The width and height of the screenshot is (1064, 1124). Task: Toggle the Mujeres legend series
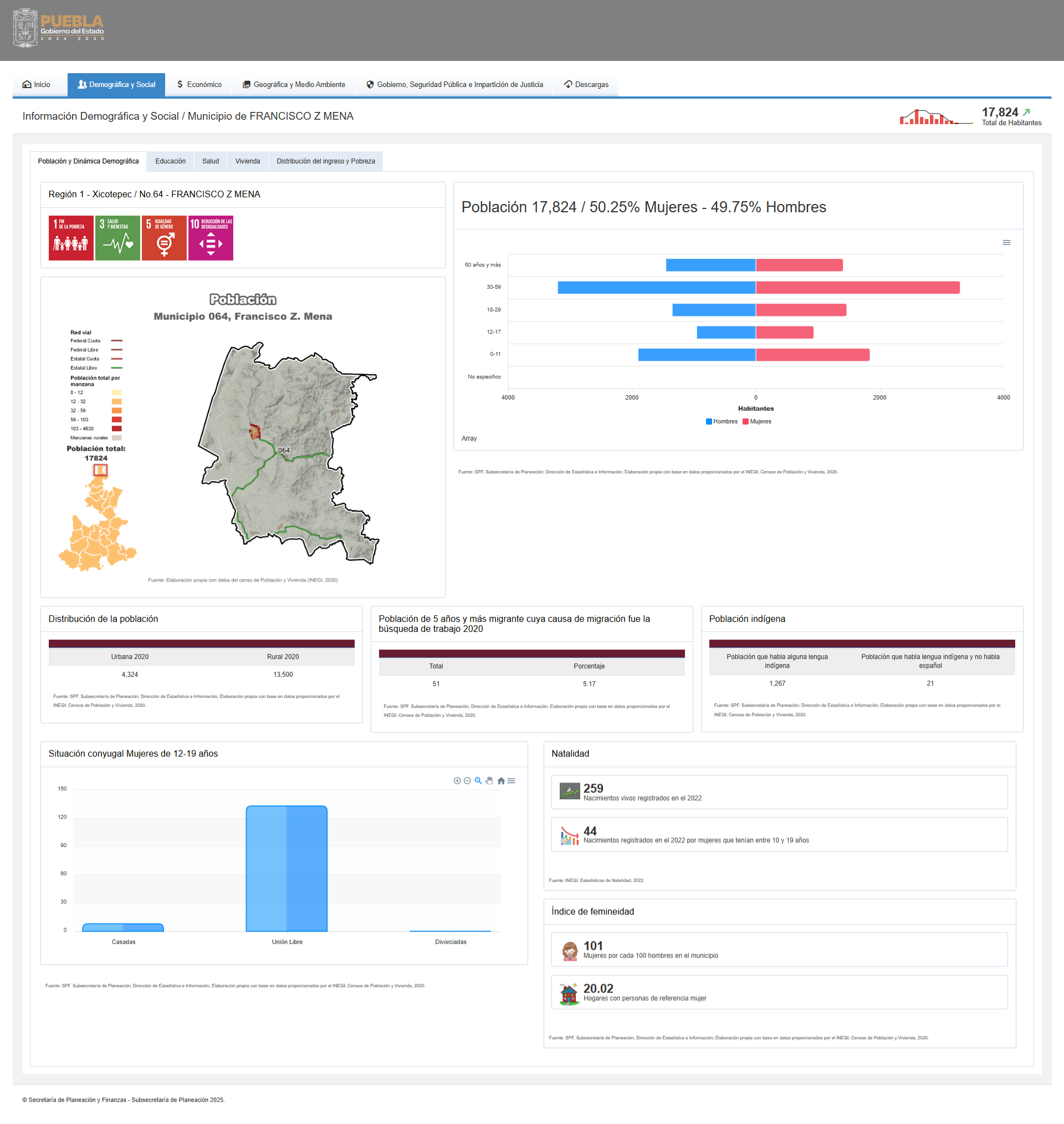(x=756, y=421)
